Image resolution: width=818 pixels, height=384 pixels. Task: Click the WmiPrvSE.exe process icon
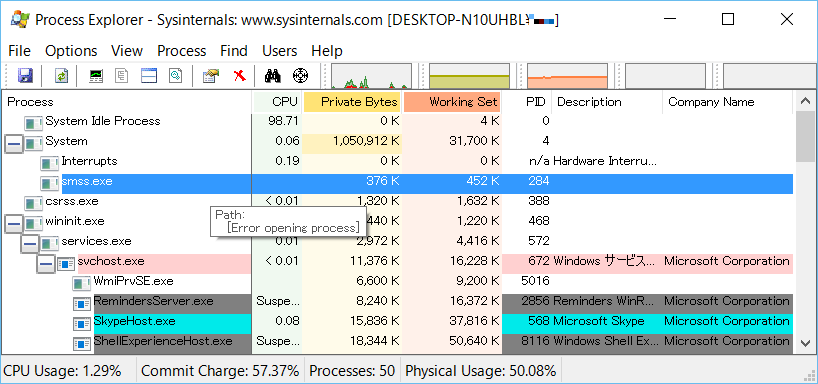pyautogui.click(x=82, y=283)
